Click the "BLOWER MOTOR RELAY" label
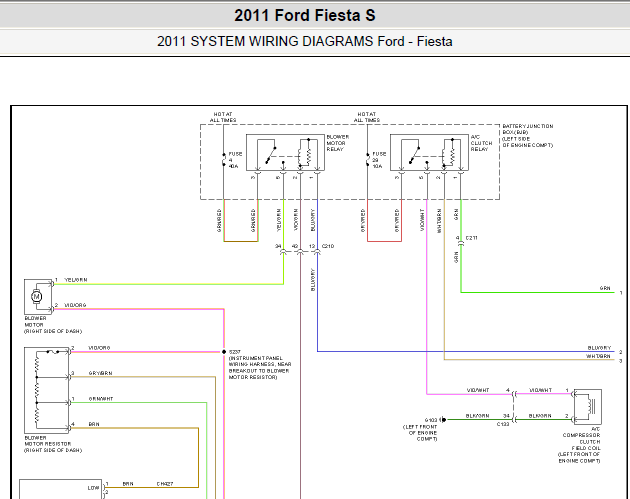630x499 pixels. 338,143
